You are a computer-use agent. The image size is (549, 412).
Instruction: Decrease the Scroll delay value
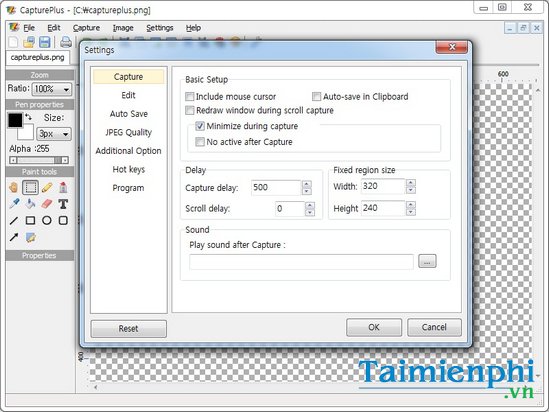310,212
